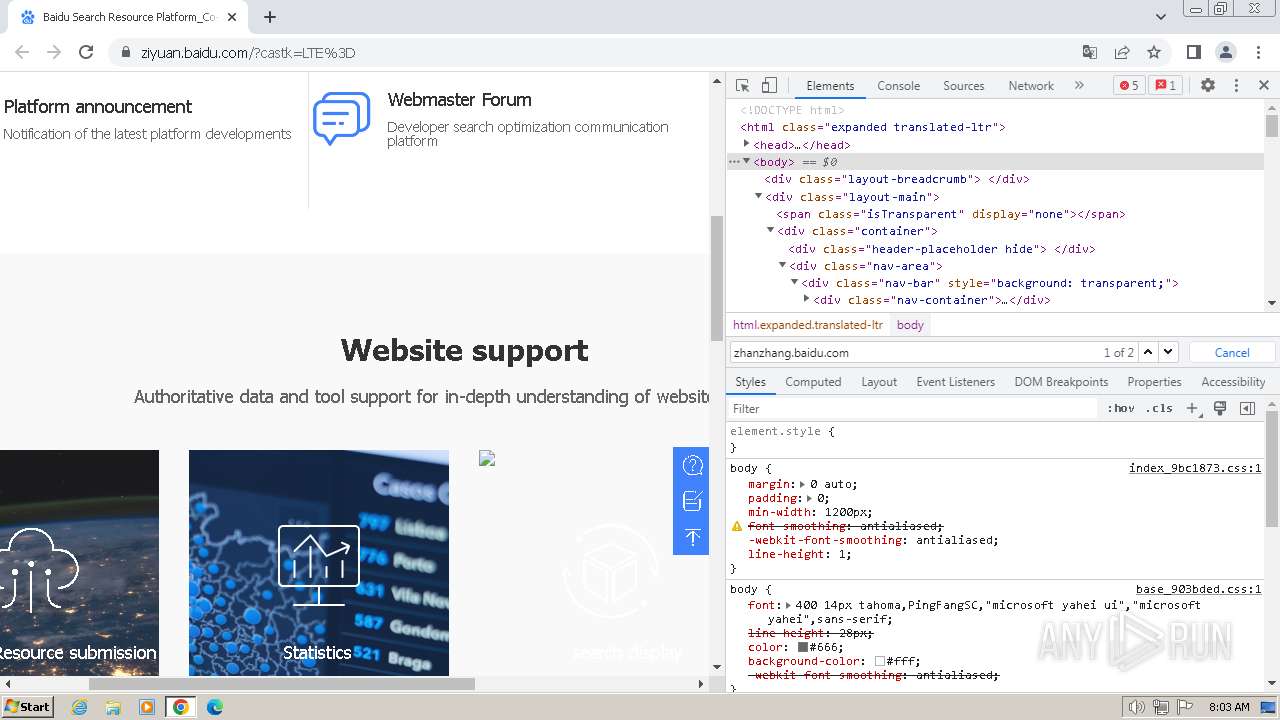Image resolution: width=1280 pixels, height=720 pixels.
Task: Toggle the rendering emulations brush icon
Action: pyautogui.click(x=1220, y=408)
